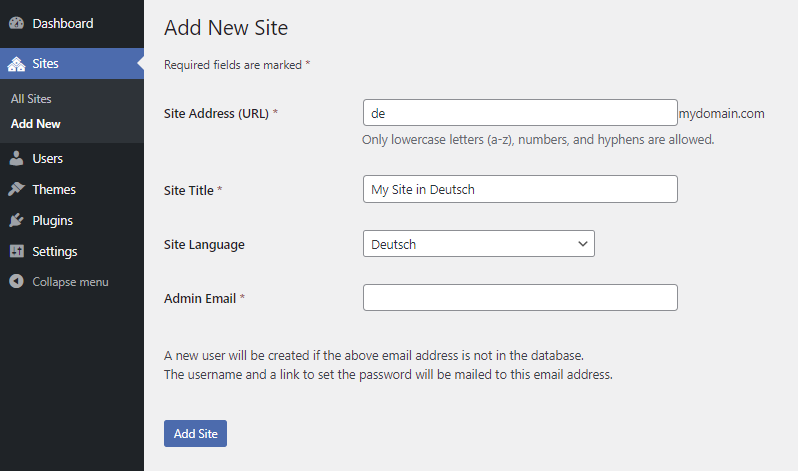798x471 pixels.
Task: Click into the Site Title field
Action: coord(520,189)
